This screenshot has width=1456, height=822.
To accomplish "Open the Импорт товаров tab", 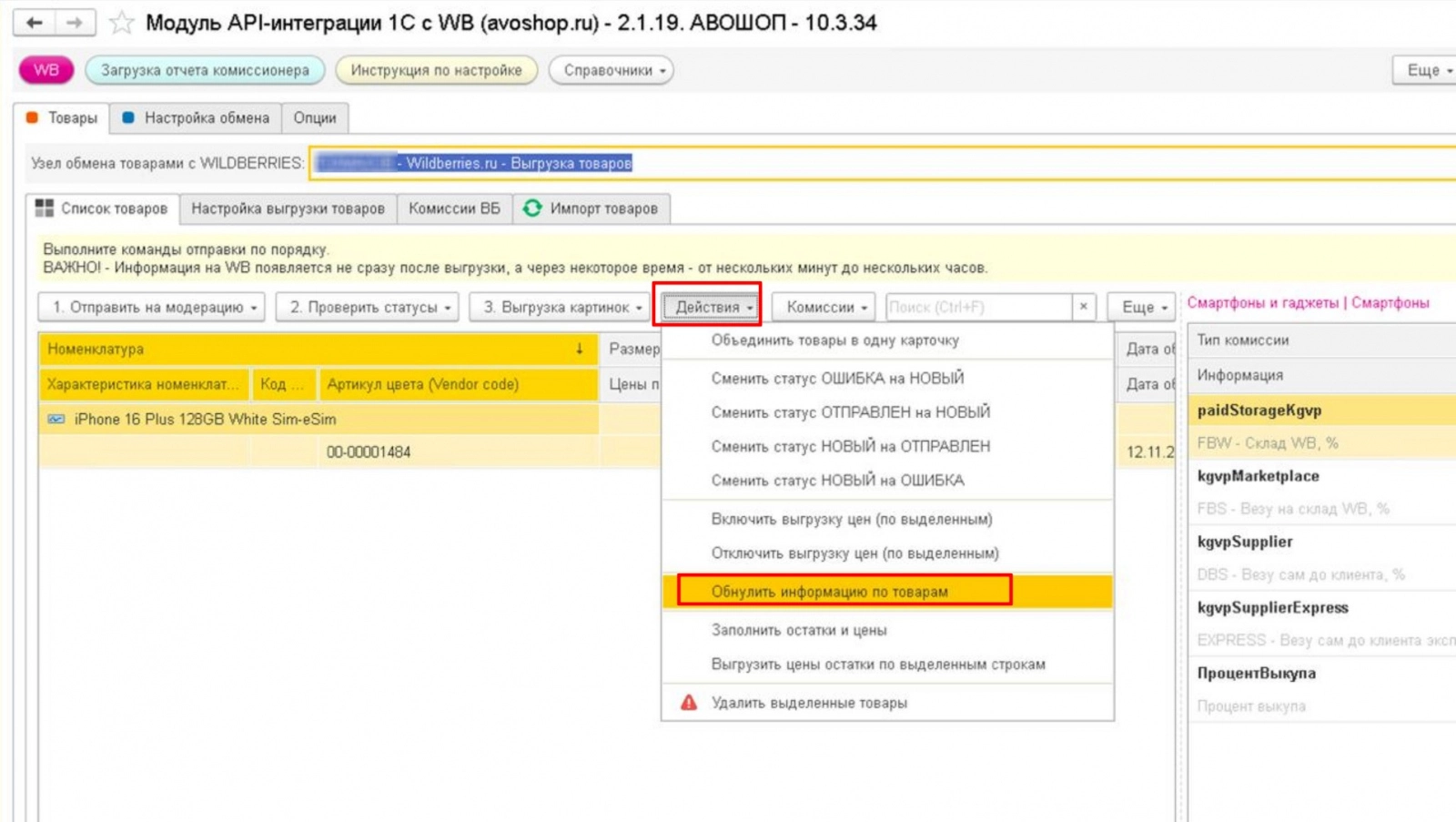I will click(591, 208).
